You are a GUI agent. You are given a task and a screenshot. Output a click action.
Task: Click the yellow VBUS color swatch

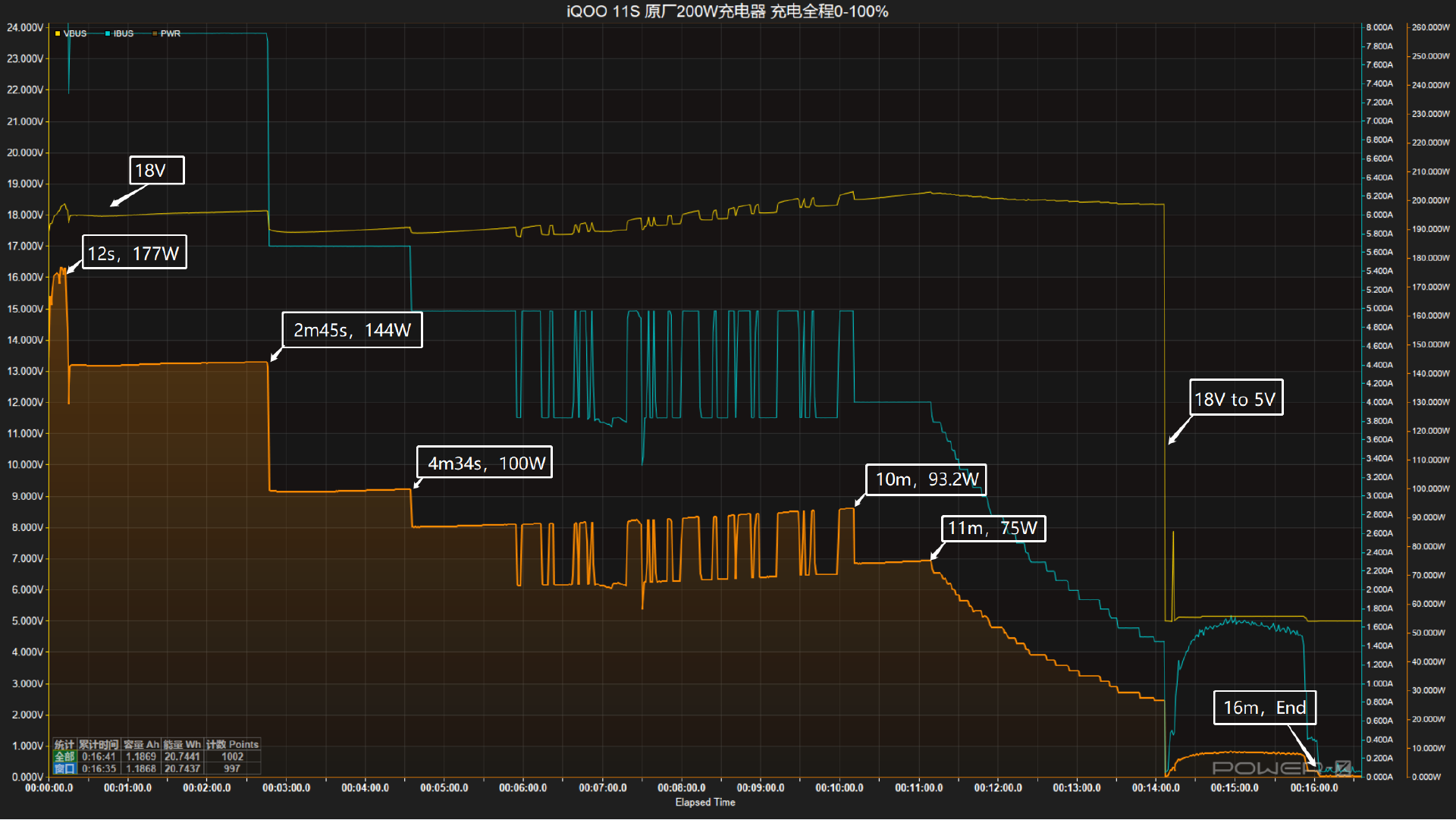coord(58,33)
